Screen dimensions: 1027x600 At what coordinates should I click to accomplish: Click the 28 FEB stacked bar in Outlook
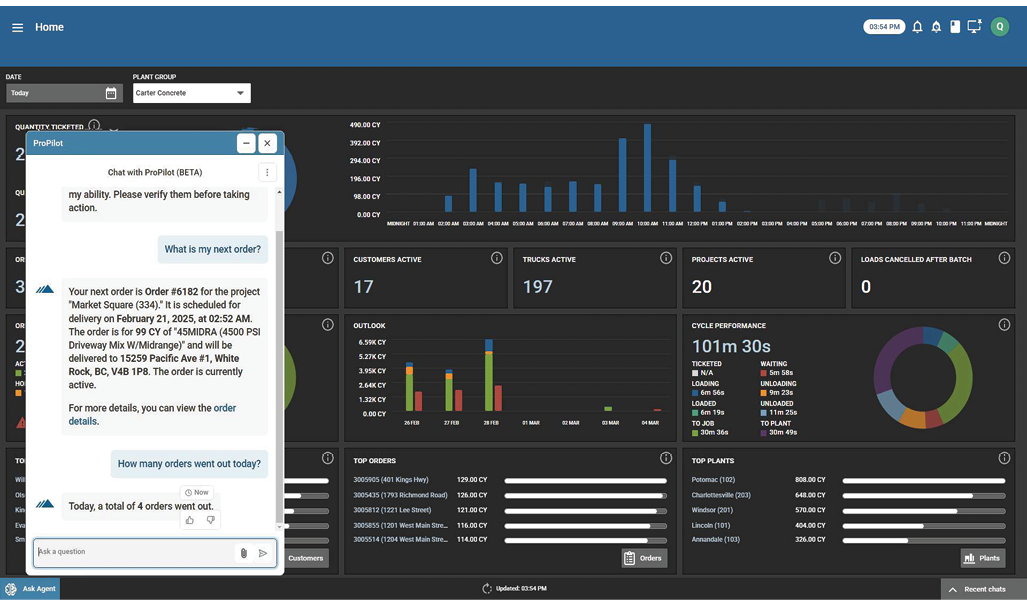pos(489,375)
